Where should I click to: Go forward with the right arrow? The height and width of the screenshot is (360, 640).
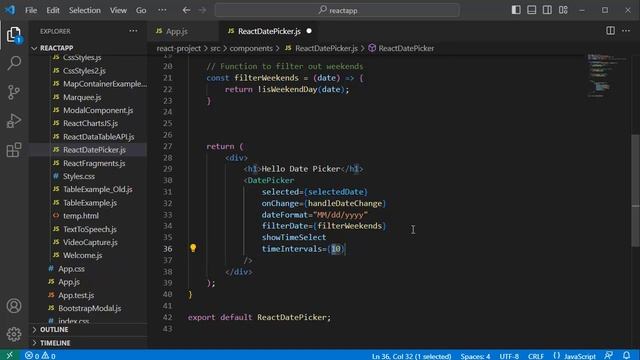click(202, 10)
